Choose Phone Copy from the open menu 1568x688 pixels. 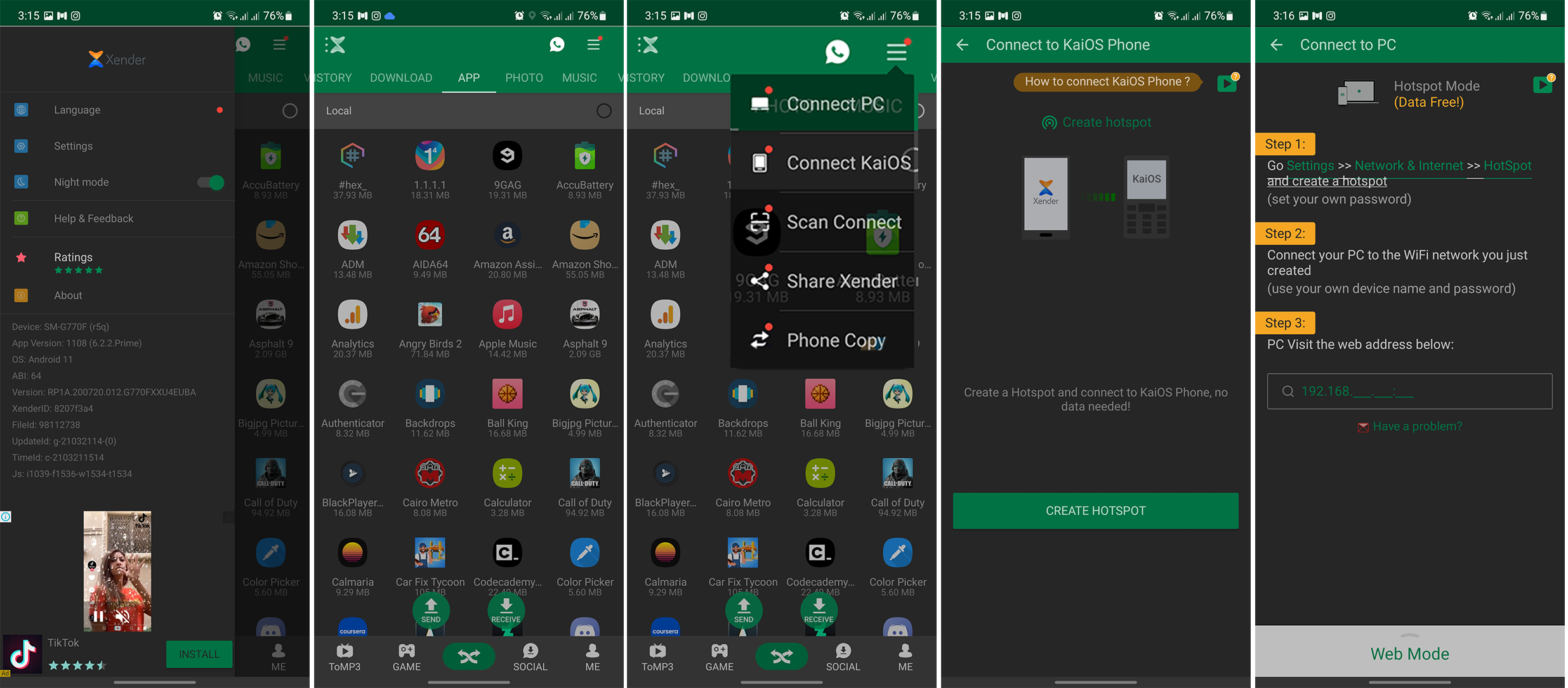822,340
